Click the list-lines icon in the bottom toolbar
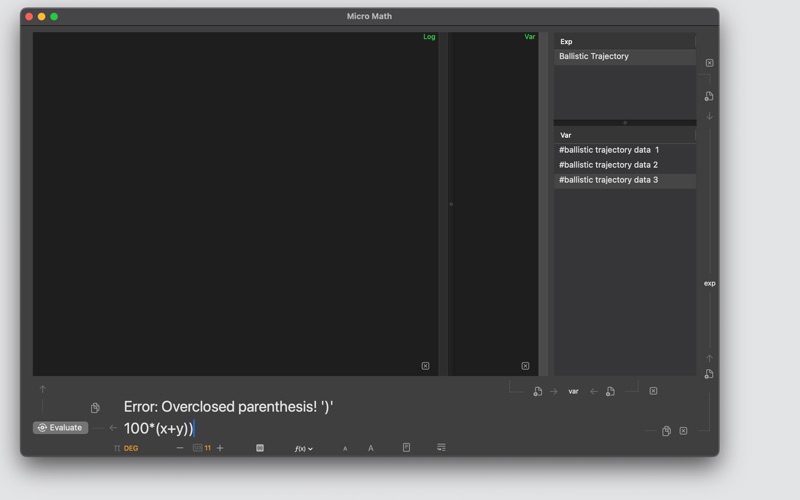Viewport: 800px width, 500px height. click(441, 447)
